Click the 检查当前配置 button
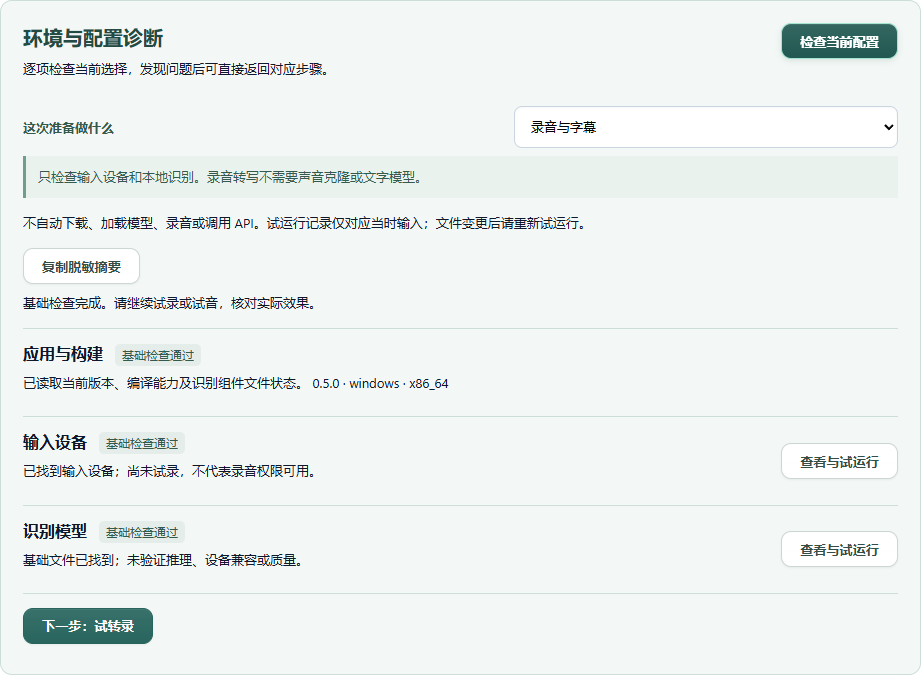This screenshot has height=675, width=921. coord(839,41)
